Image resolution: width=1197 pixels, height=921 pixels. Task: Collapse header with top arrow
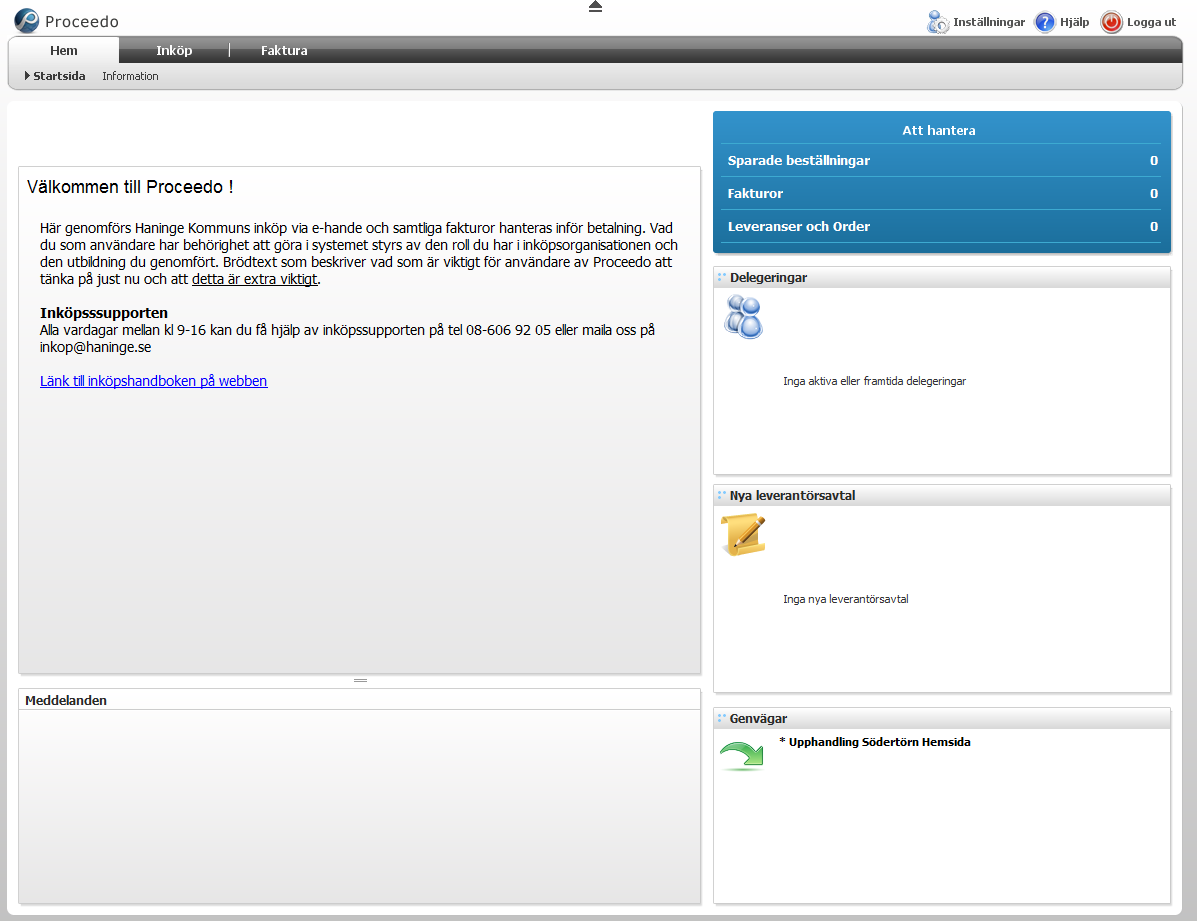595,6
